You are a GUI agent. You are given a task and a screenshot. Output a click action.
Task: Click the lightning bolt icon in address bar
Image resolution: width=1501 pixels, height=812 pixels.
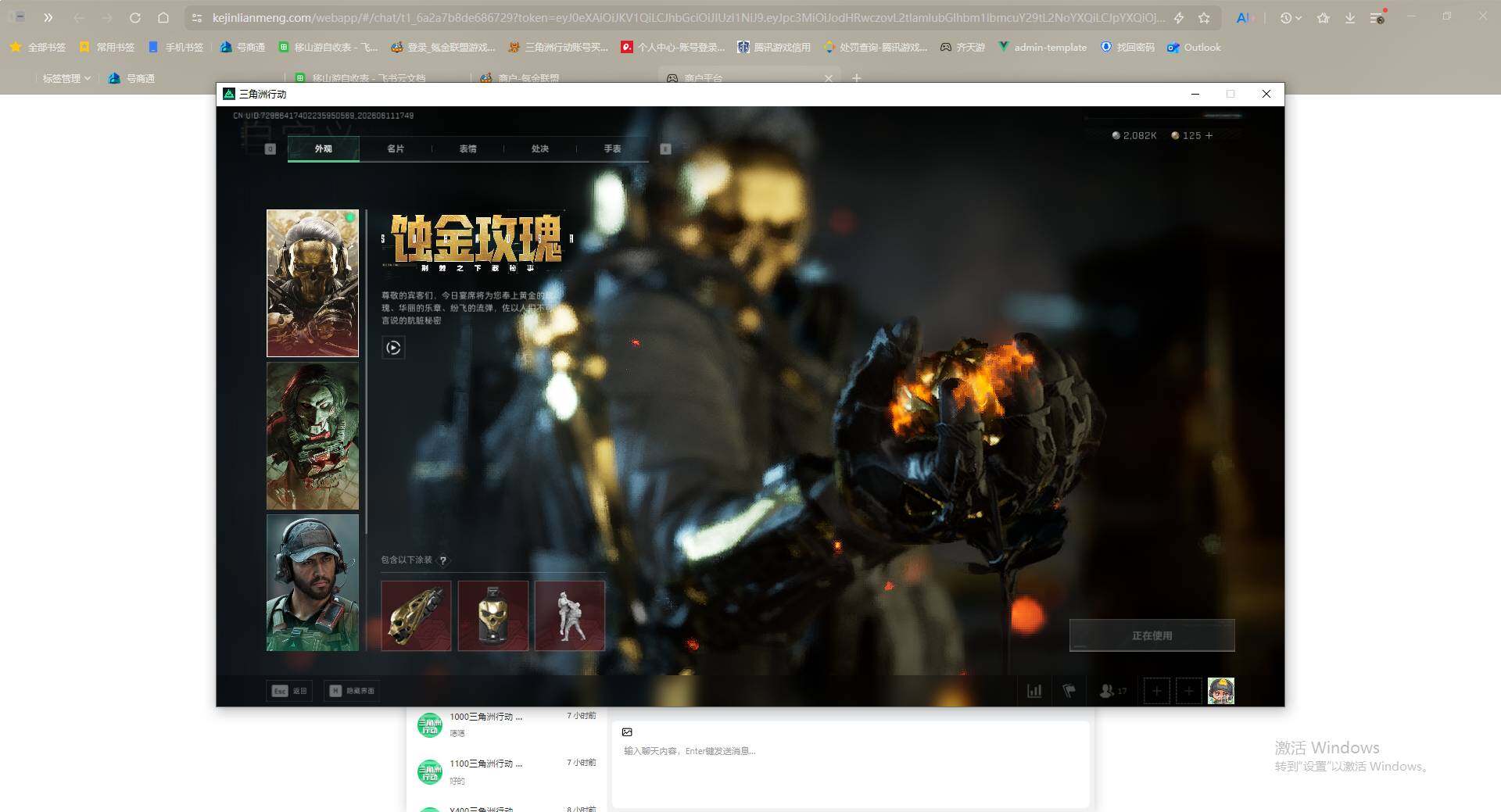[1179, 17]
